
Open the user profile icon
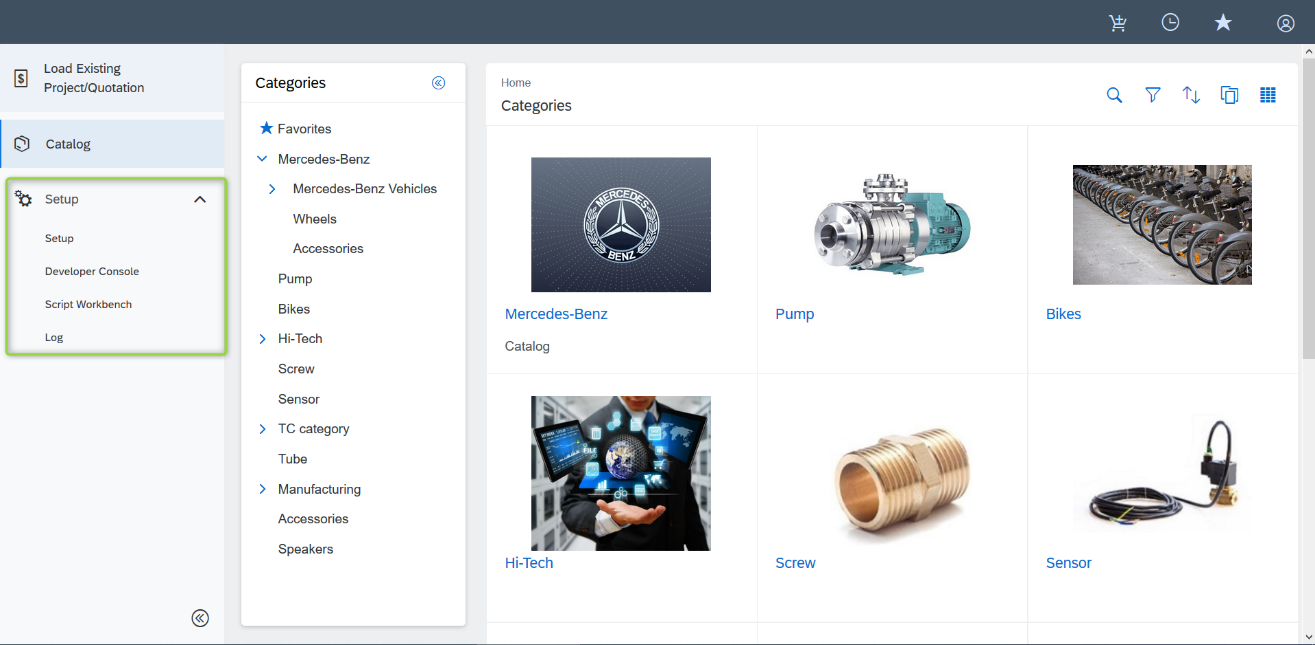point(1286,23)
